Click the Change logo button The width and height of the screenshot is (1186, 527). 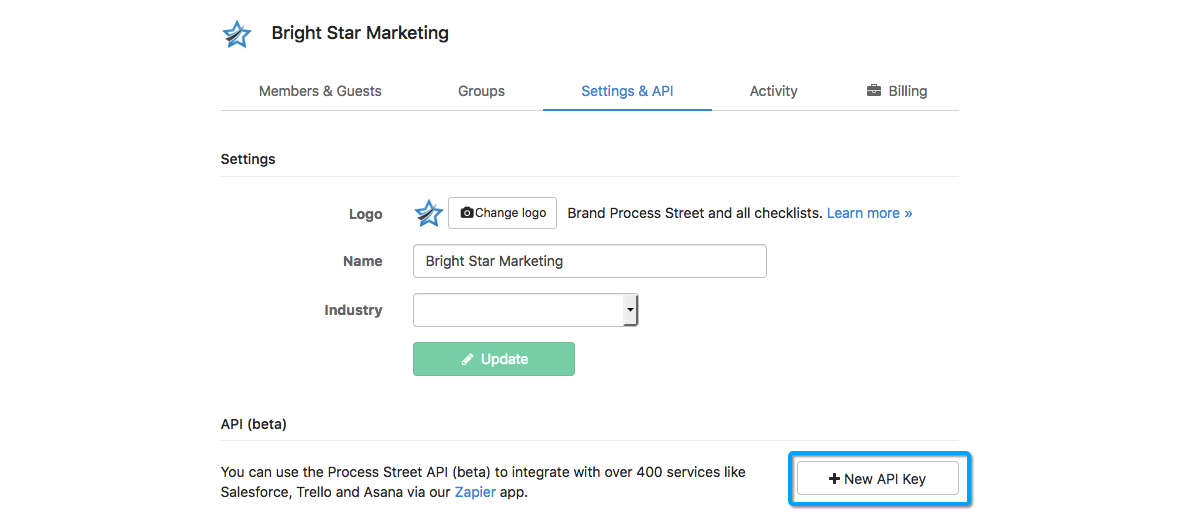coord(503,213)
